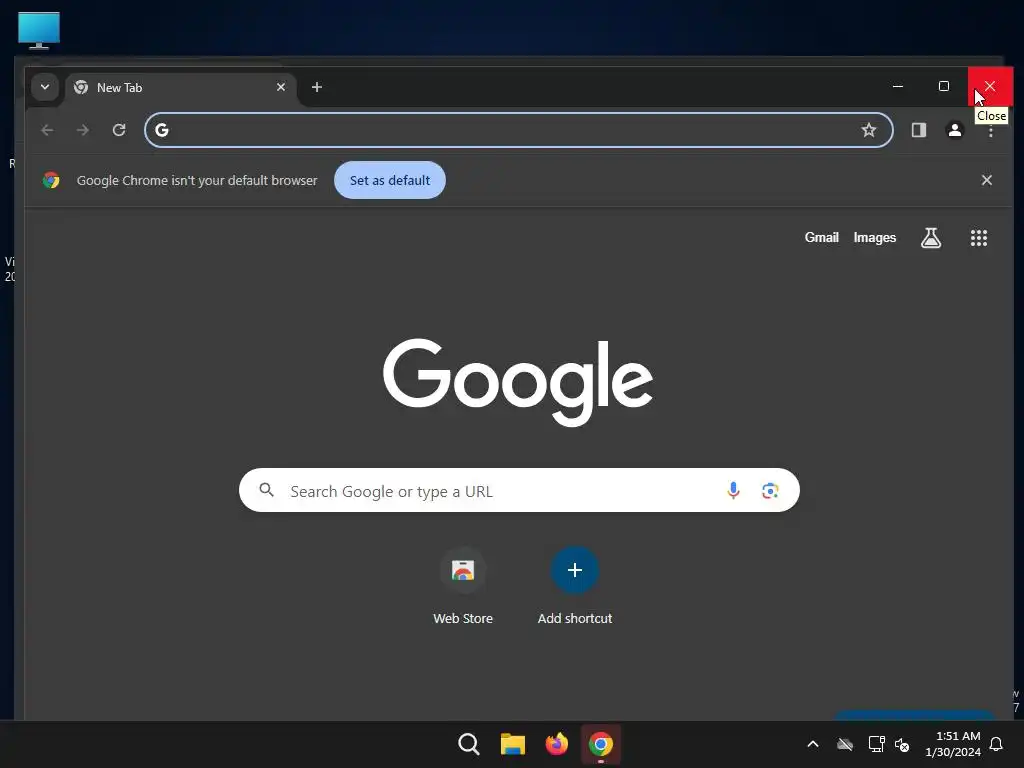Screen dimensions: 1024x768
Task: Click the Chrome taskbar icon
Action: (601, 744)
